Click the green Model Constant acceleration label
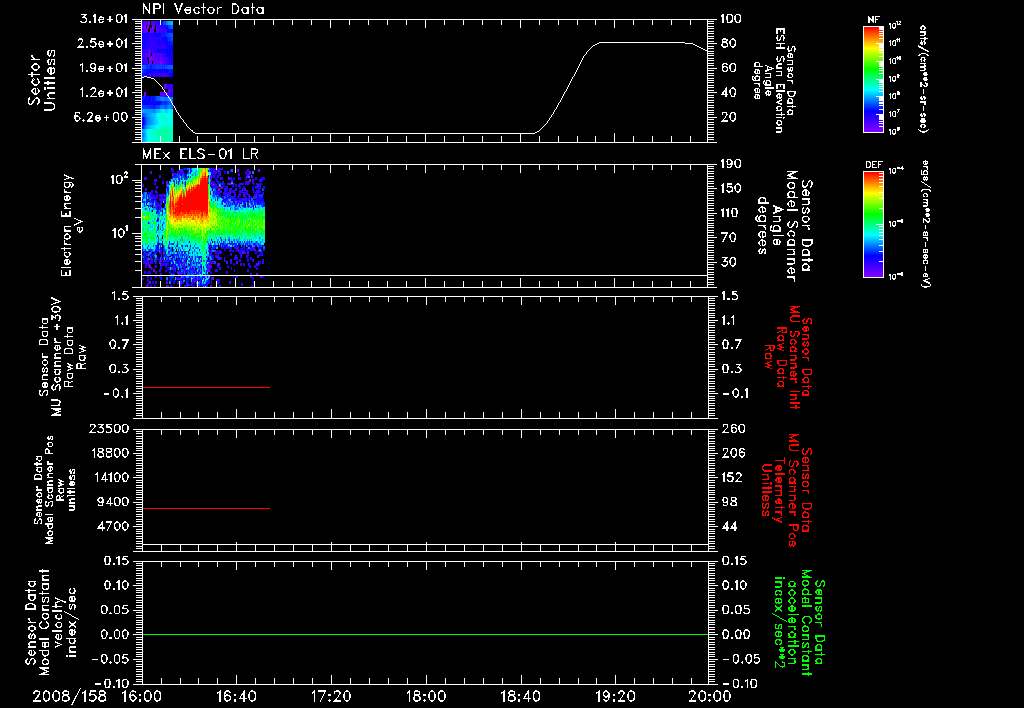 pyautogui.click(x=799, y=622)
